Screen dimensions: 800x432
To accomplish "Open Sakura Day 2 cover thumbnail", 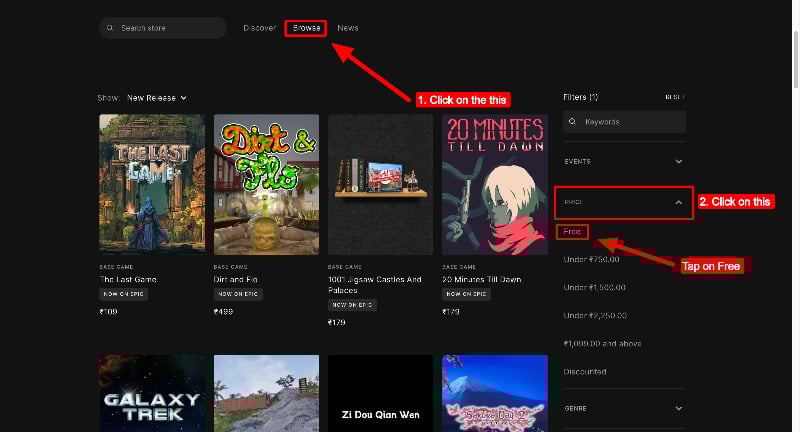I will 495,393.
